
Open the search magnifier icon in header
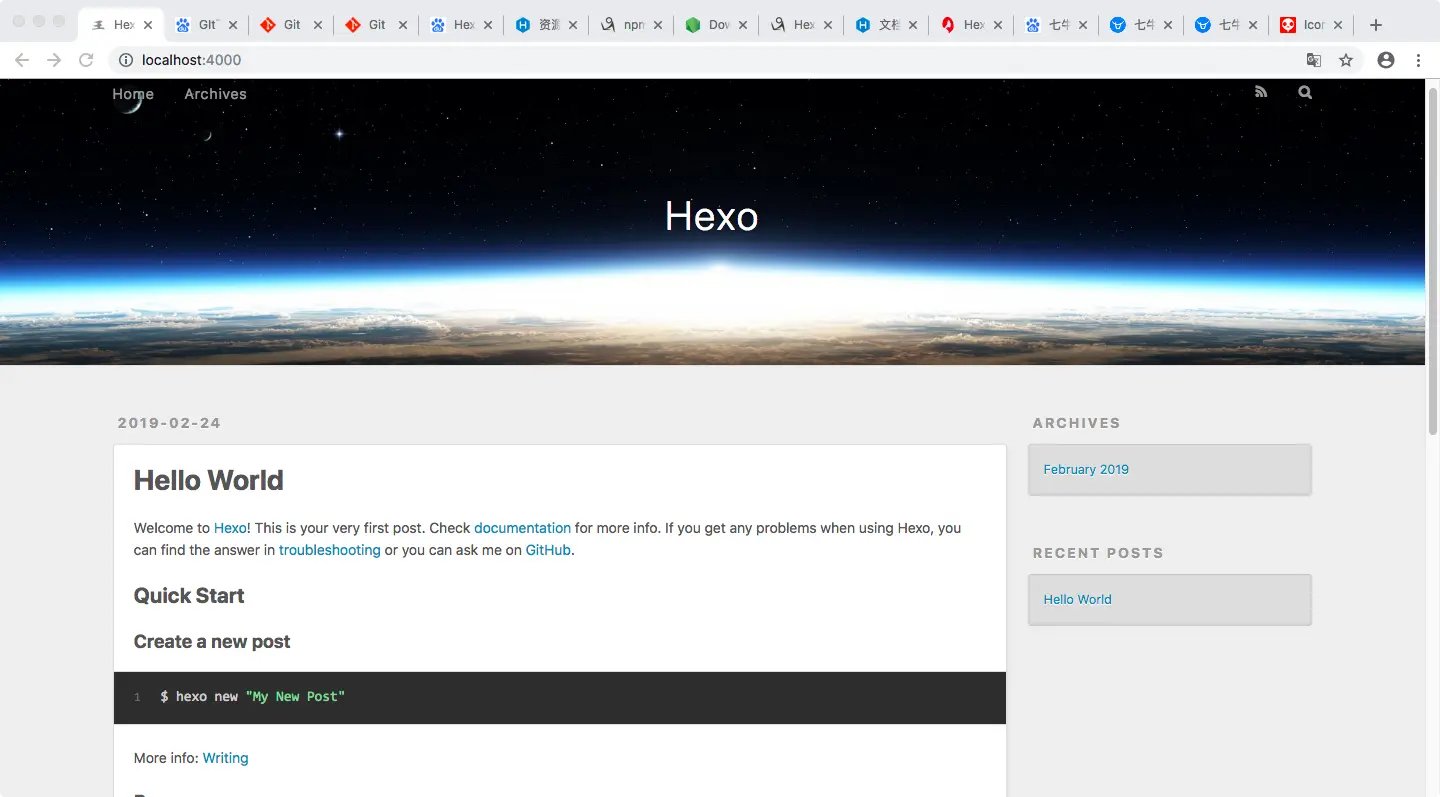1305,92
